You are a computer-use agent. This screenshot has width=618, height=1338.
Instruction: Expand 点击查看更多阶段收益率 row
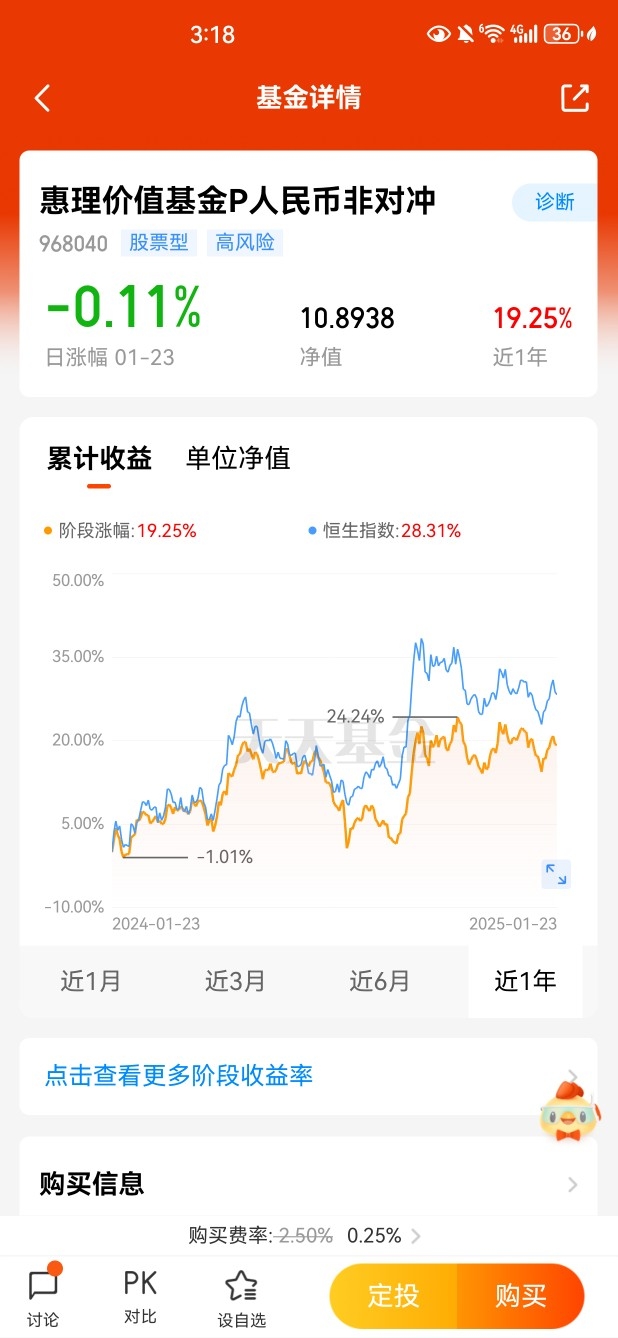tap(308, 1076)
